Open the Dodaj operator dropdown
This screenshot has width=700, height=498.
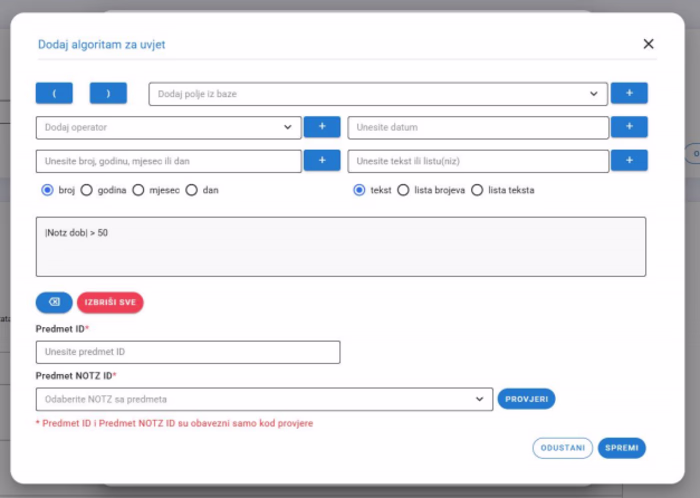(x=168, y=128)
